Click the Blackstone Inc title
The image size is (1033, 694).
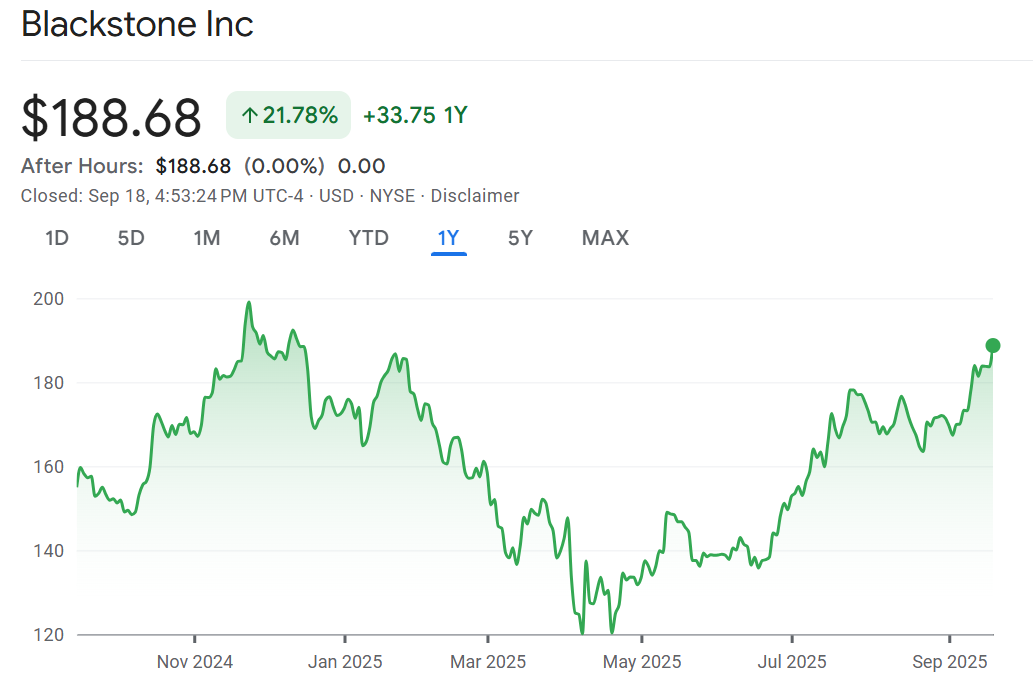[x=137, y=25]
